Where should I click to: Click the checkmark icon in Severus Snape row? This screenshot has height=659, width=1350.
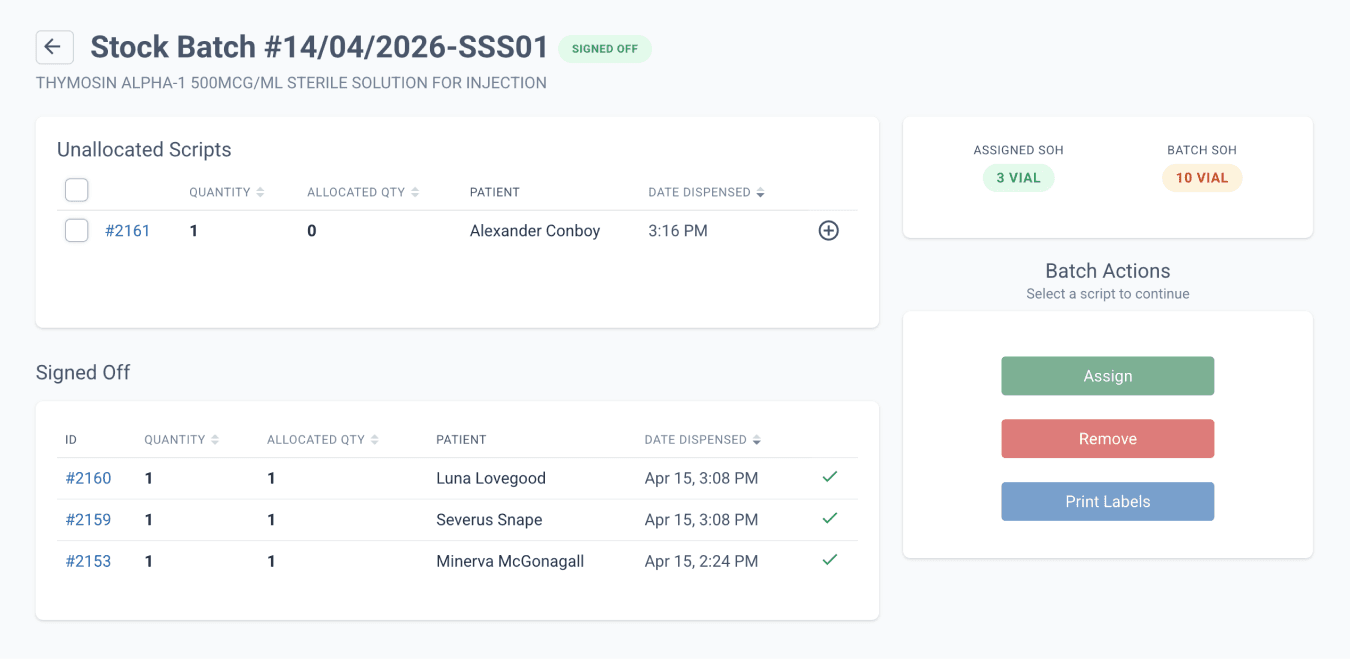(829, 519)
